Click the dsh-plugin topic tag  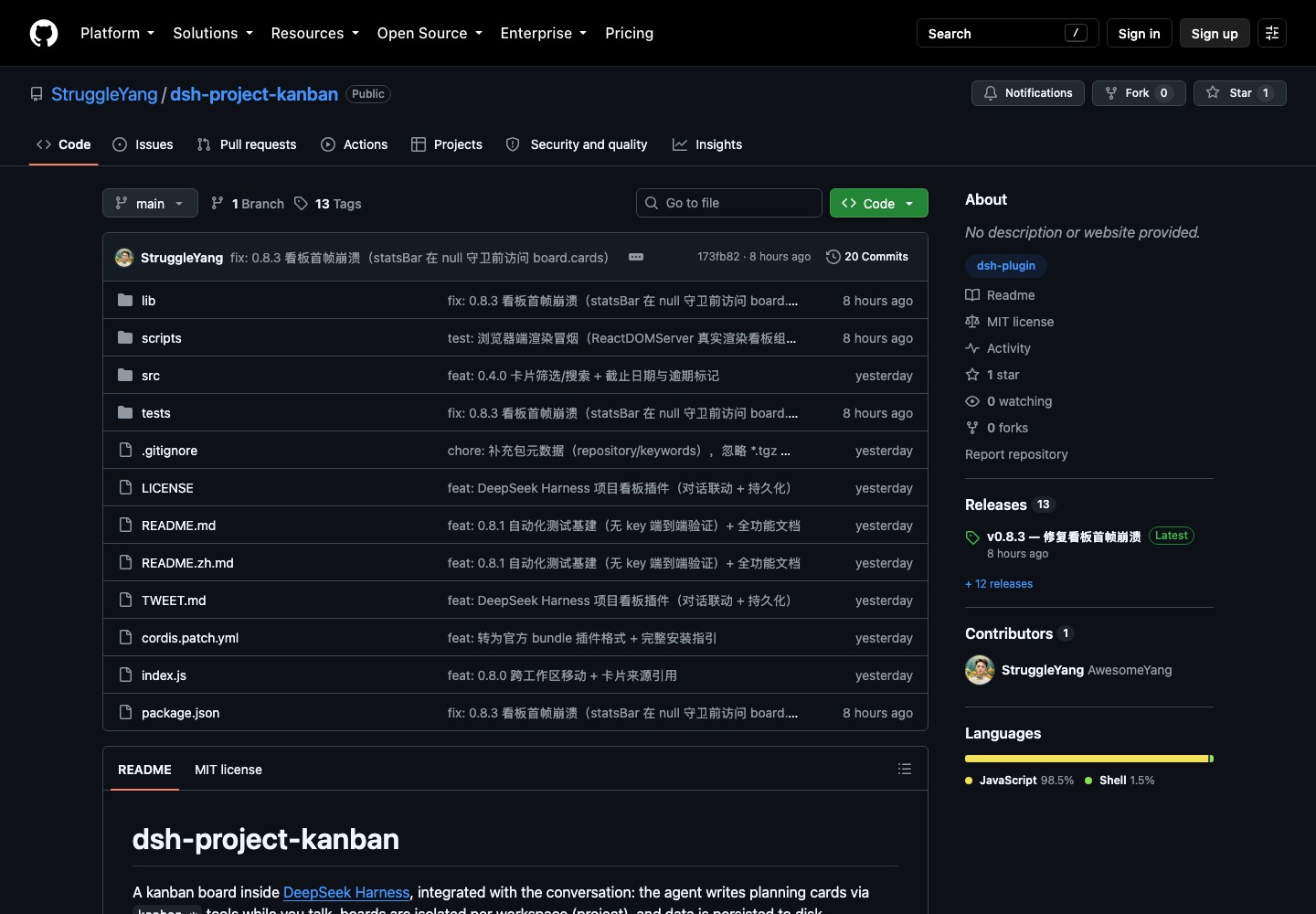[x=1006, y=265]
